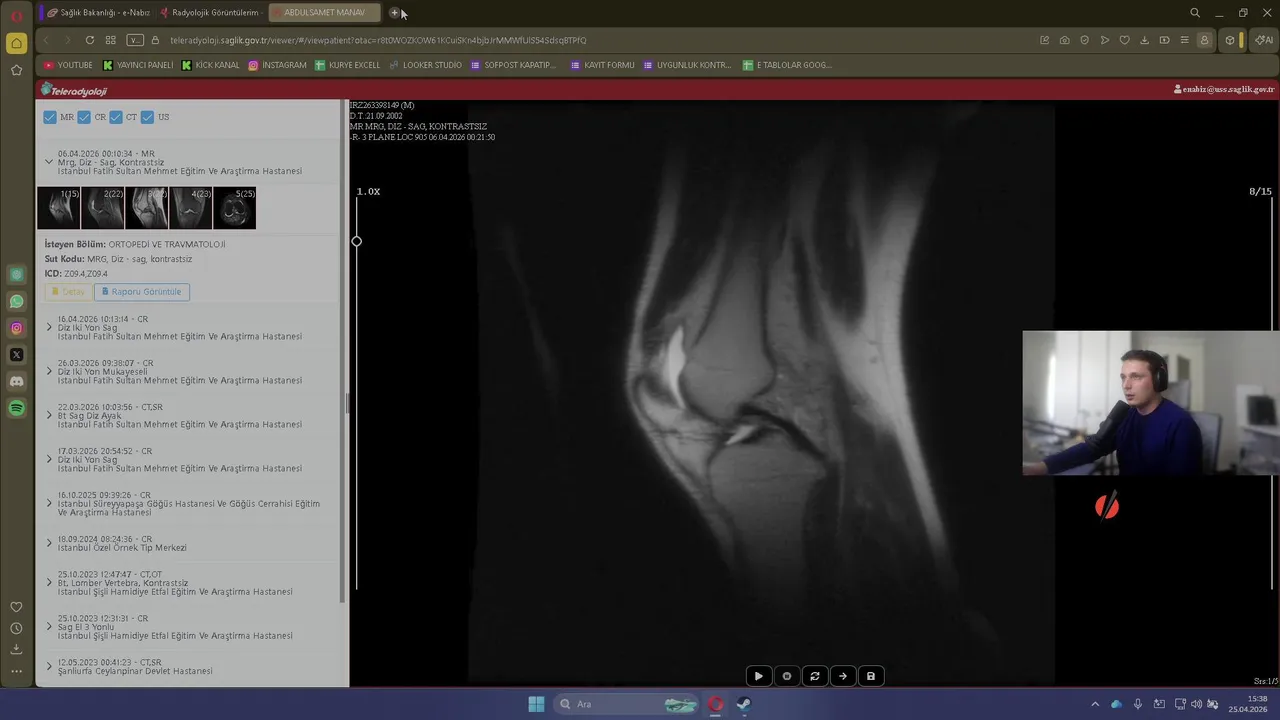This screenshot has width=1280, height=720.
Task: Toggle the CR modality checkbox
Action: click(84, 117)
